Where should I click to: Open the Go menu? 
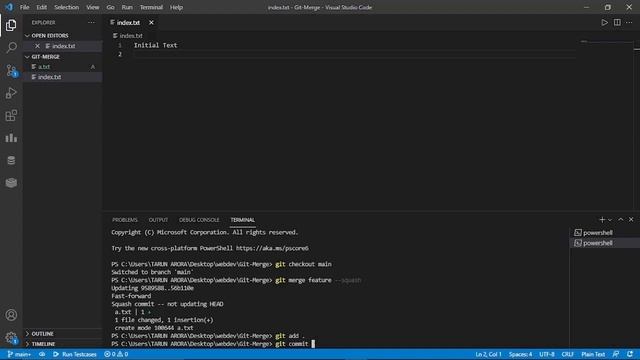[110, 7]
